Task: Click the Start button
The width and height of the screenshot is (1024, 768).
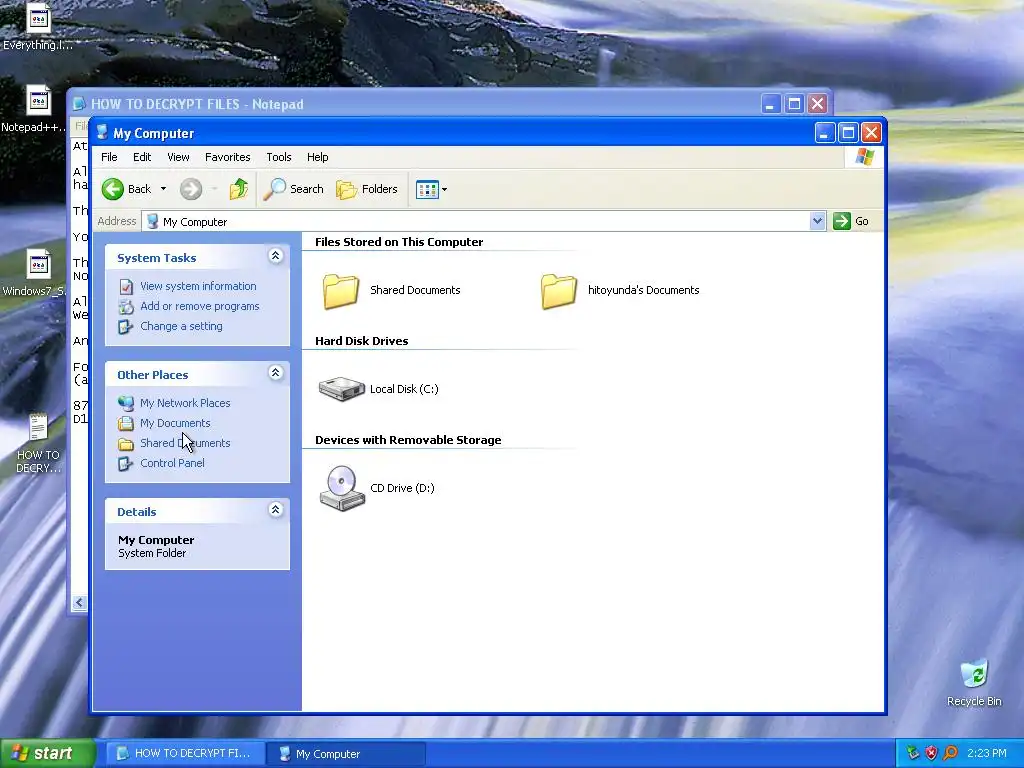Action: click(48, 753)
